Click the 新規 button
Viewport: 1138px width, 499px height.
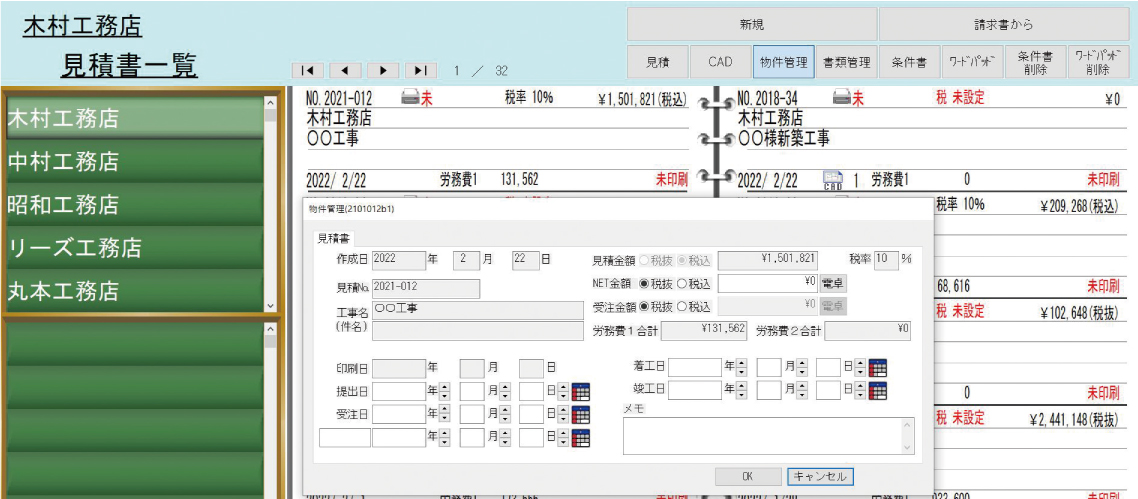click(752, 25)
